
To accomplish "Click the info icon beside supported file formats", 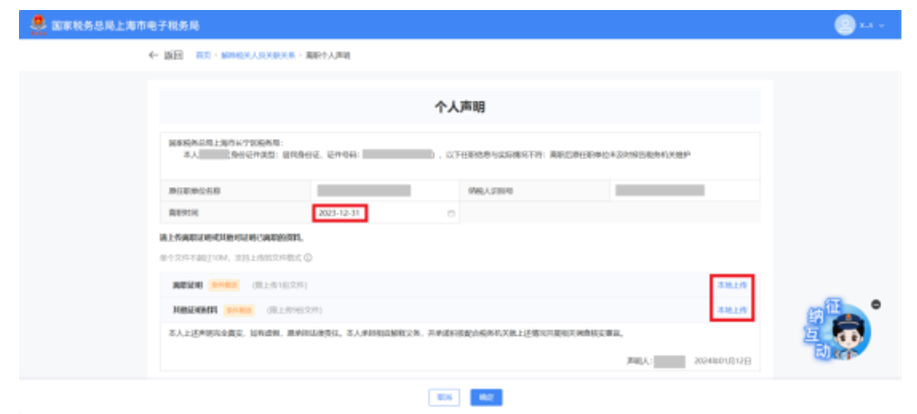I will [x=294, y=257].
